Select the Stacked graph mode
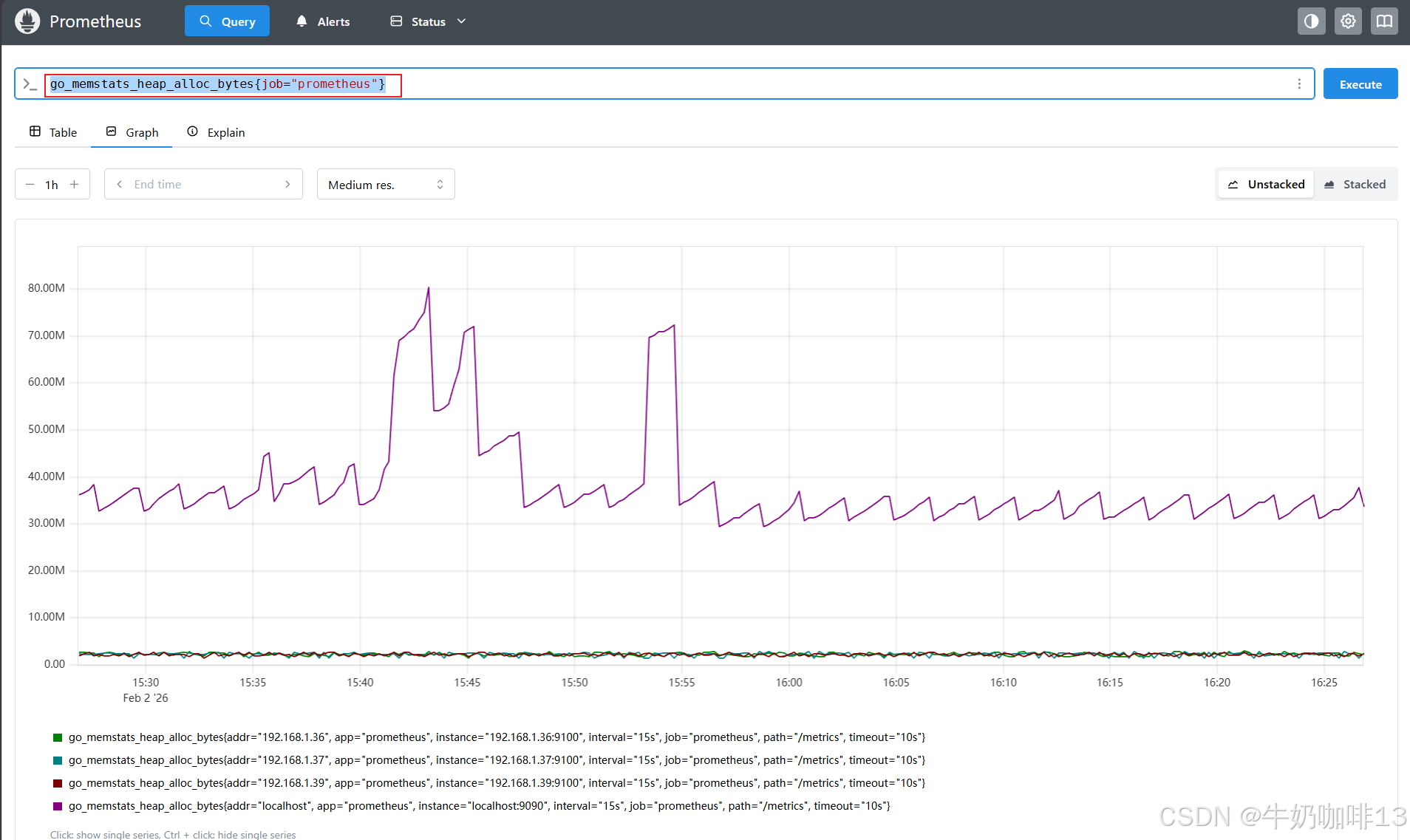 click(1355, 185)
